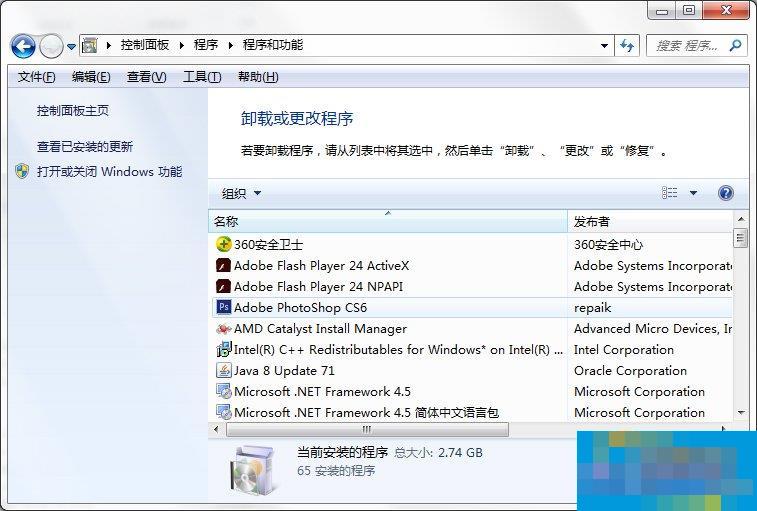Select Java 8 Update 71 entry

pos(284,370)
